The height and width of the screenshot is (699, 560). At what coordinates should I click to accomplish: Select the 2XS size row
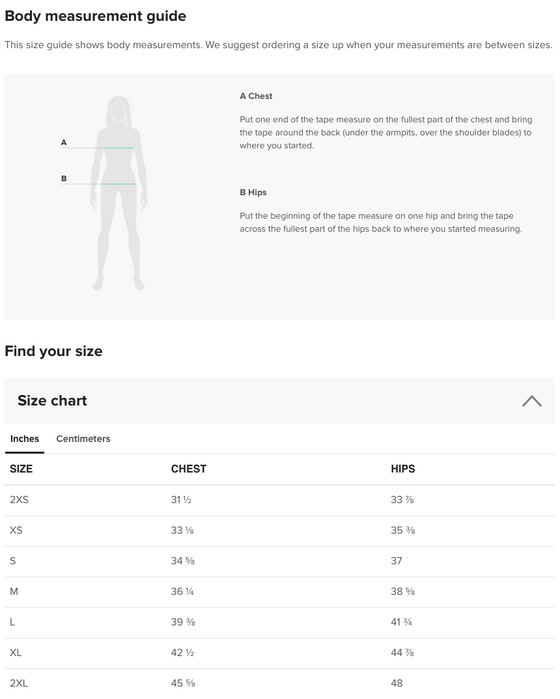(280, 500)
